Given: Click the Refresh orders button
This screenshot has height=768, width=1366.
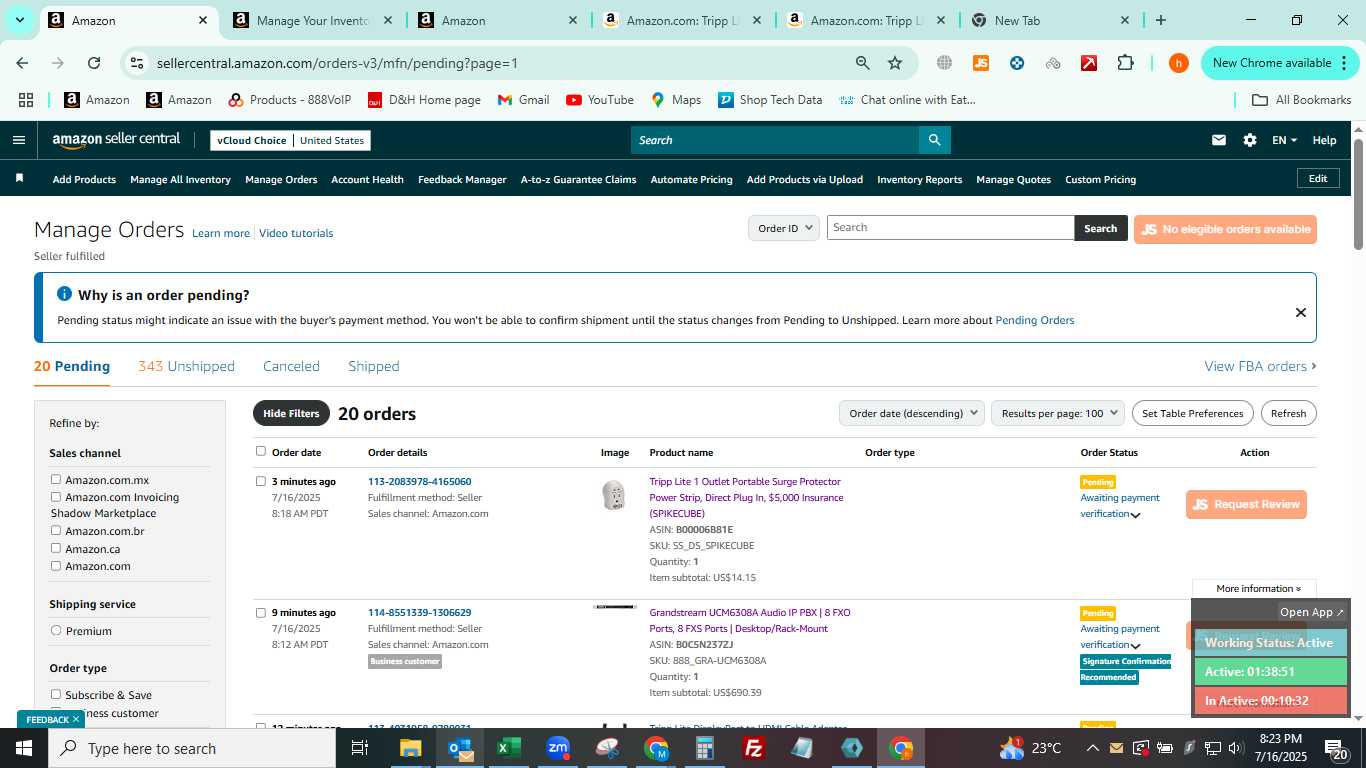Looking at the screenshot, I should click(1288, 413).
